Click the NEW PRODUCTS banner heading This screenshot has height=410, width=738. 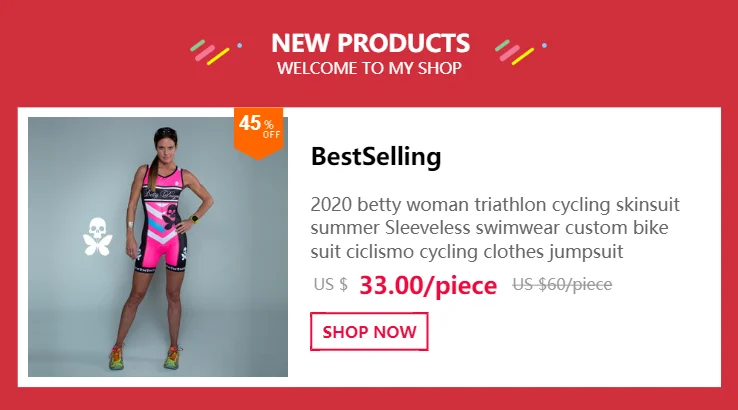click(x=370, y=43)
